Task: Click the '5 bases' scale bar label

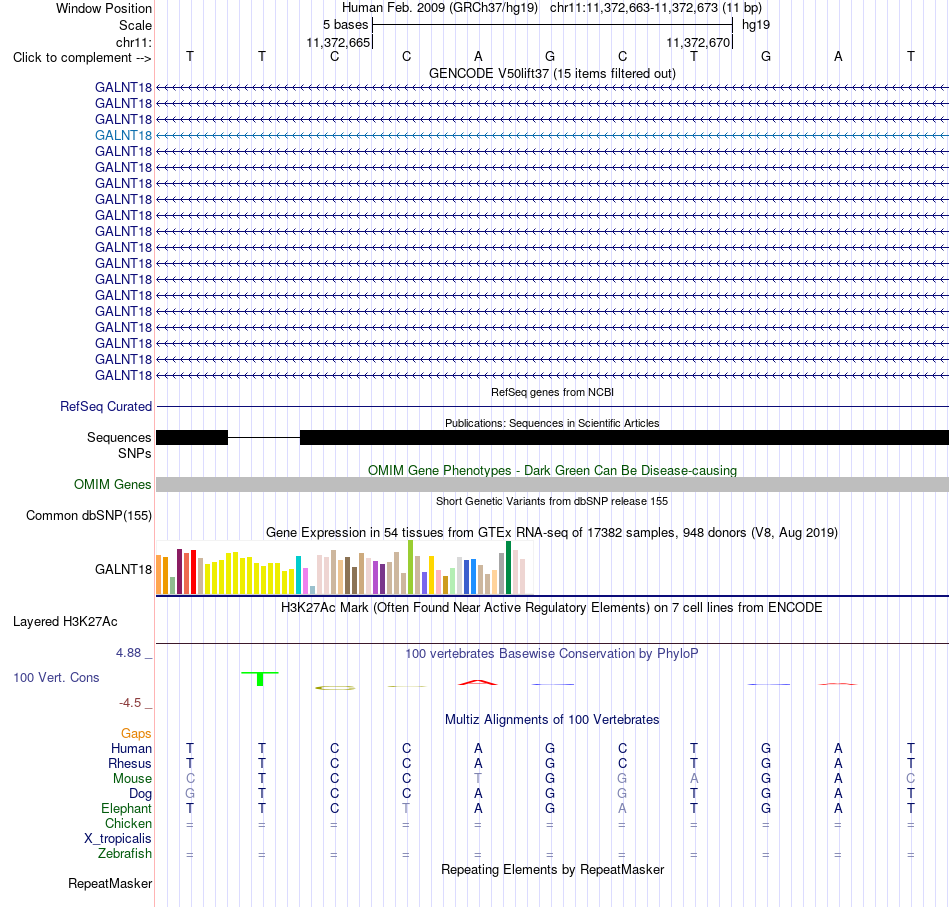Action: tap(345, 25)
